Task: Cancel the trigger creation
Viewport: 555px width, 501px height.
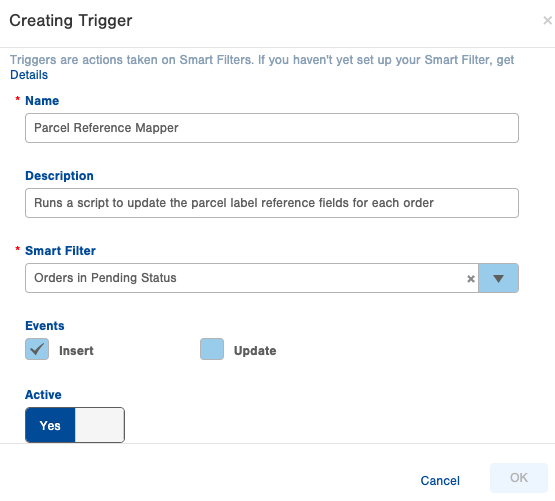Action: (x=440, y=481)
